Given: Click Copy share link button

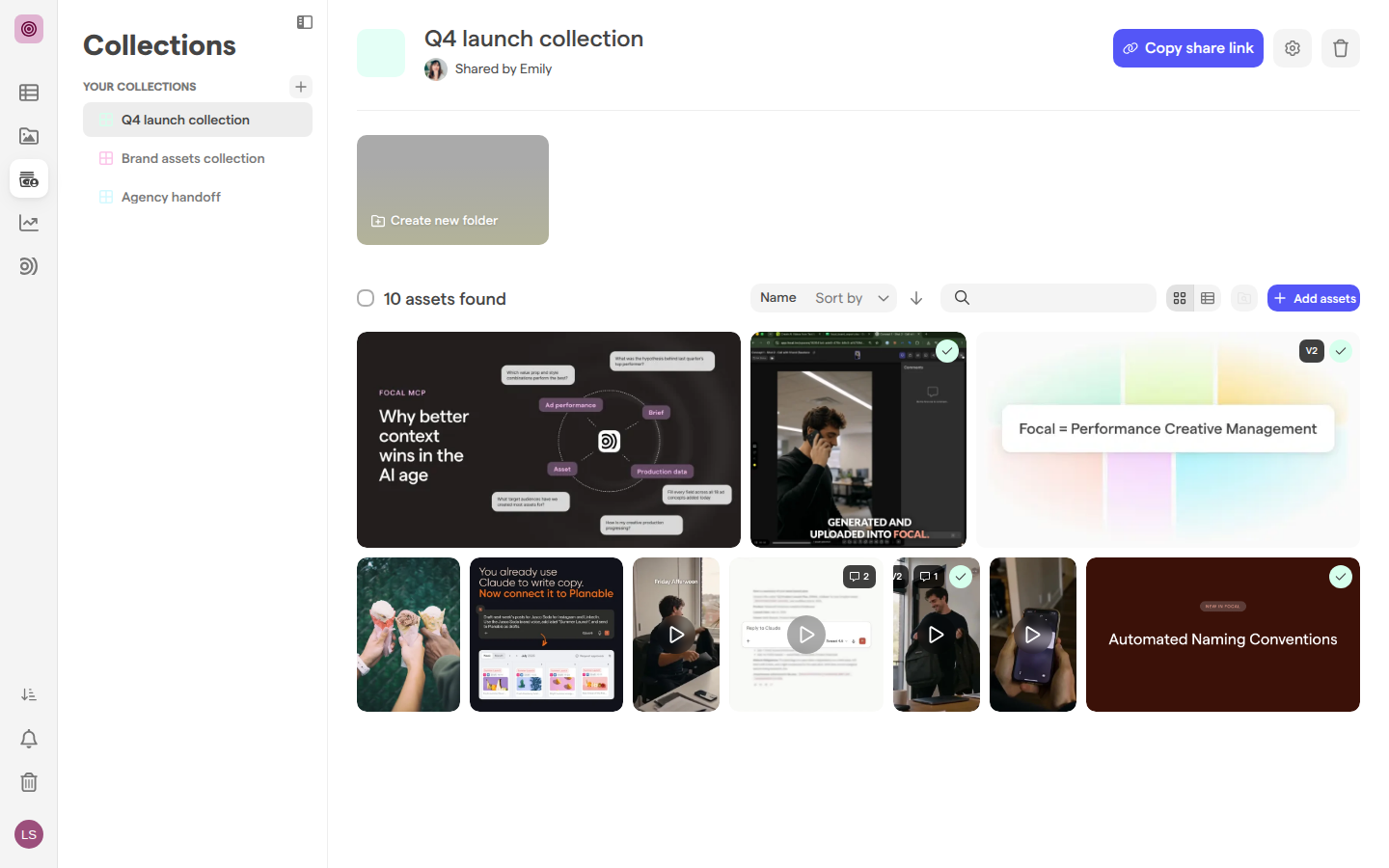Looking at the screenshot, I should coord(1188,48).
